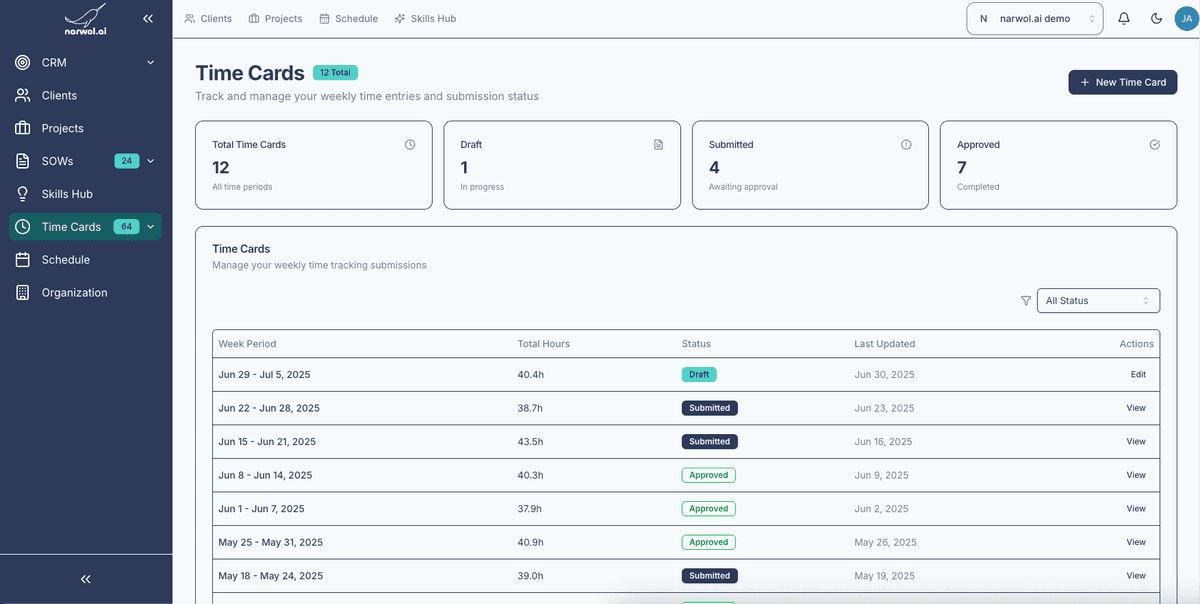Click the filter funnel icon above the table
Viewport: 1200px width, 604px height.
click(1026, 300)
